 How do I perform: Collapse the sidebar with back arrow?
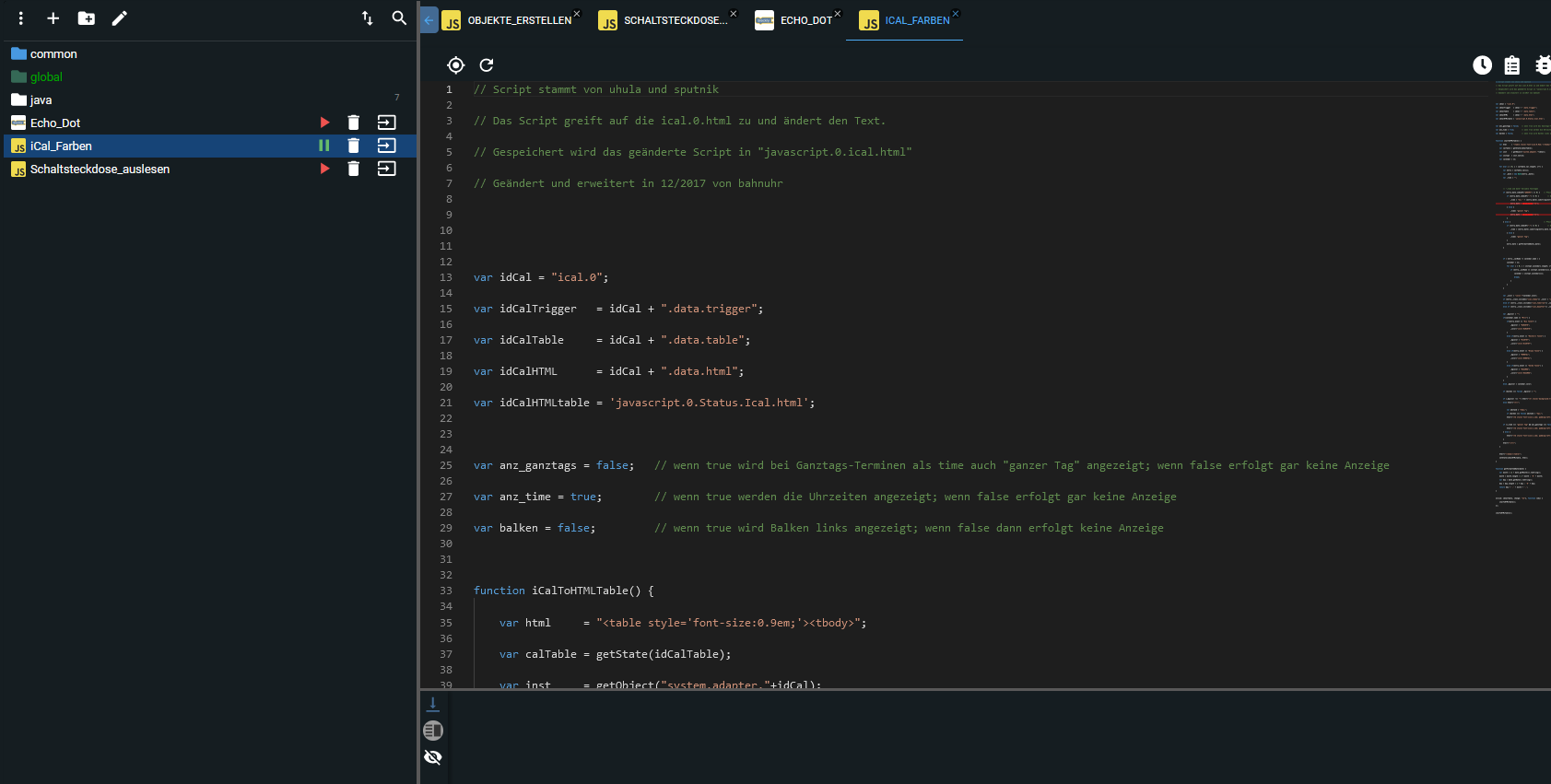tap(429, 20)
